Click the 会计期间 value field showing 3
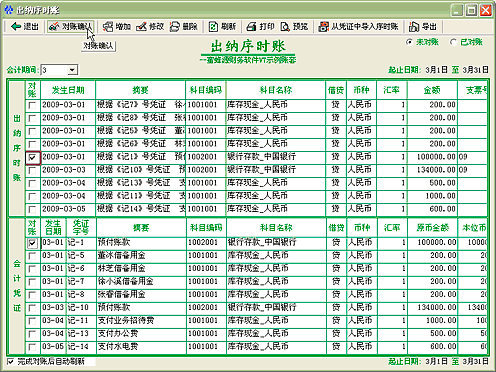 coord(54,70)
